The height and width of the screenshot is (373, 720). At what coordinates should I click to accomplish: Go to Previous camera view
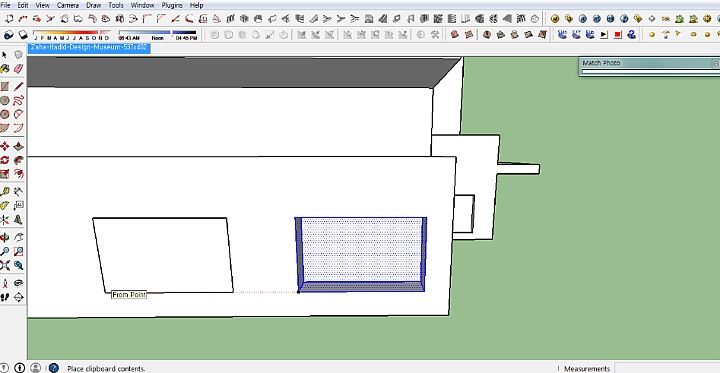[18, 265]
